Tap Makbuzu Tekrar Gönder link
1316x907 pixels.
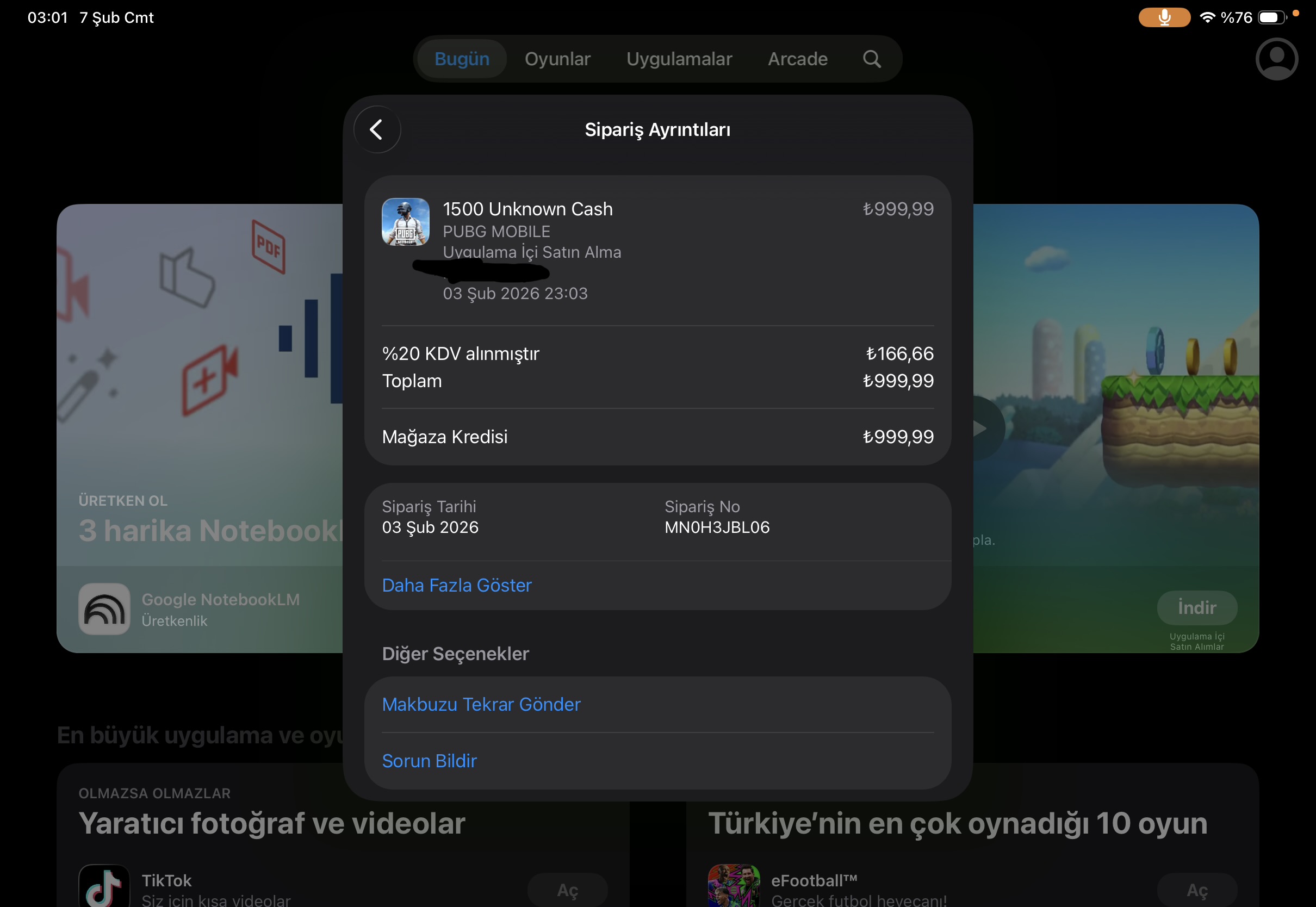(481, 704)
